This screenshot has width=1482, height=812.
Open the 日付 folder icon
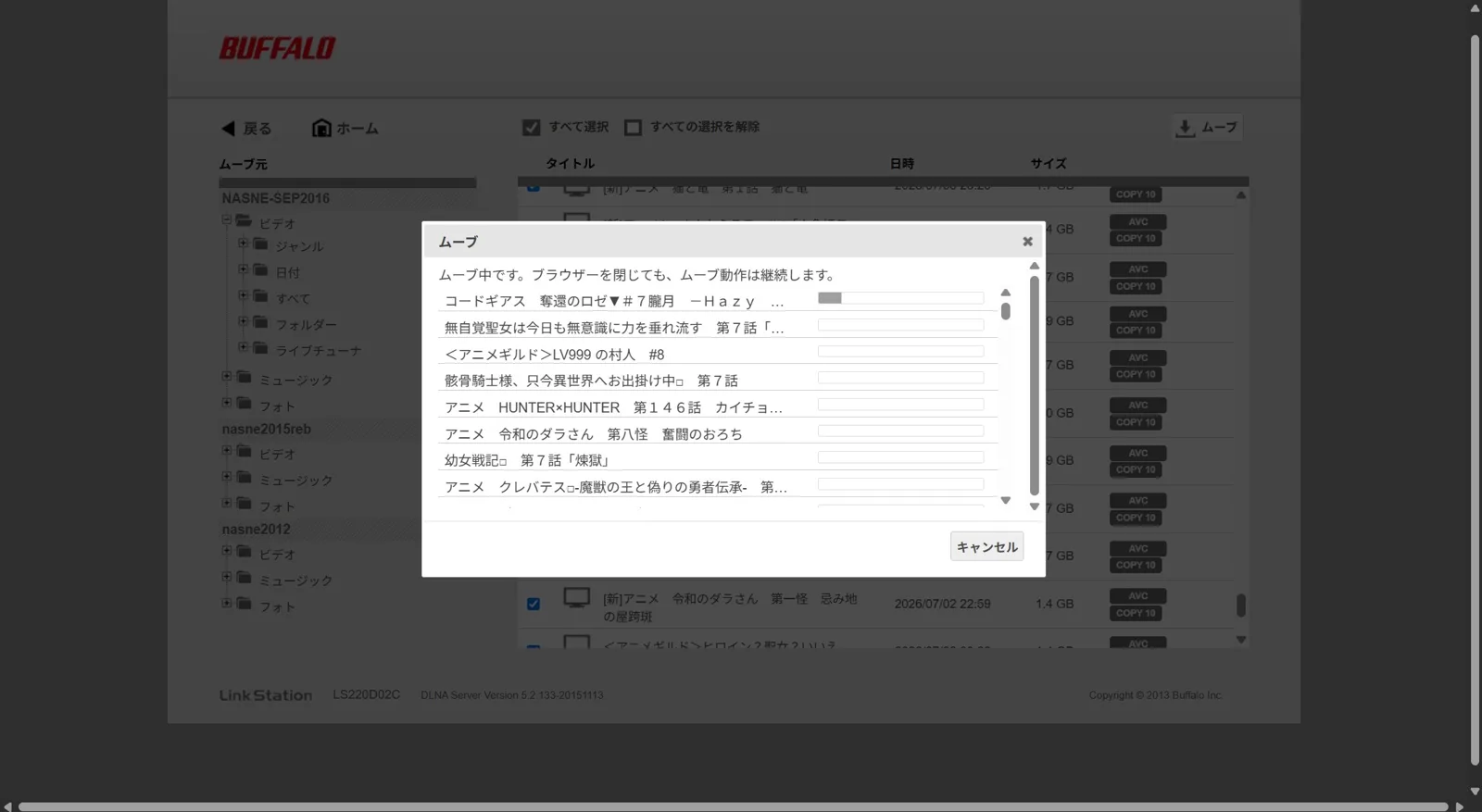[260, 269]
